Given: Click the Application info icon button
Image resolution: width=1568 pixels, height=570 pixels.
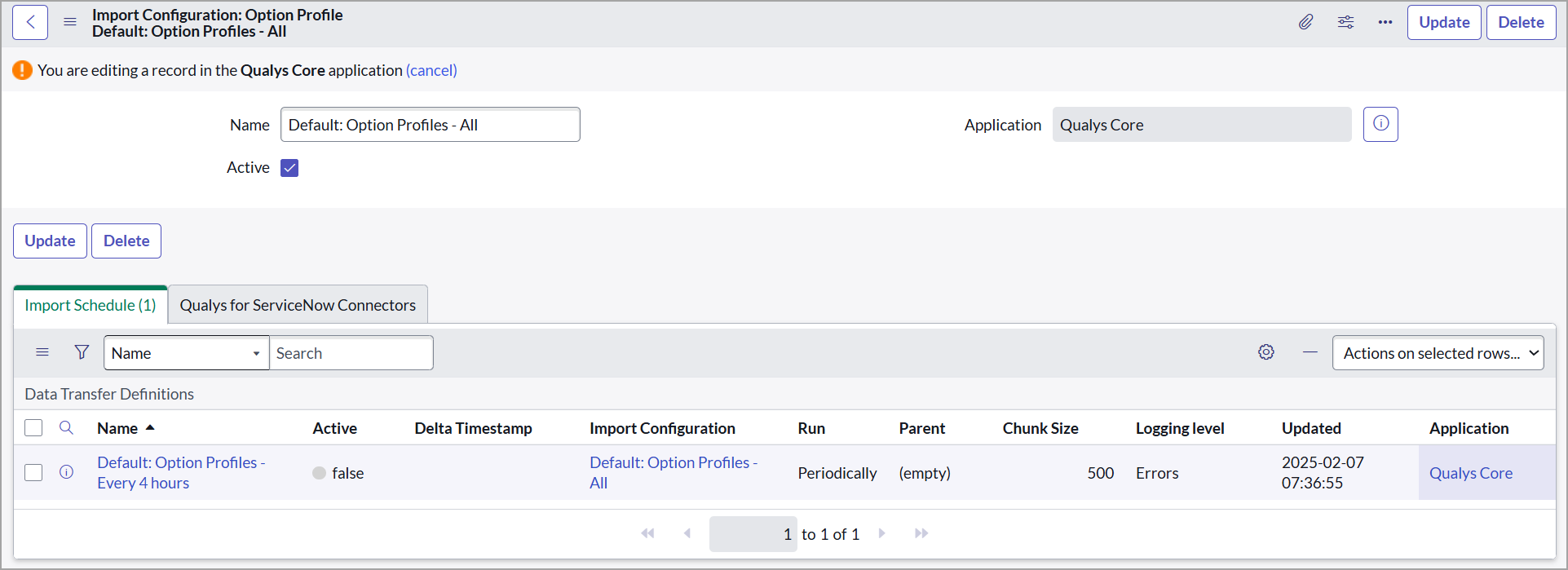Looking at the screenshot, I should pyautogui.click(x=1380, y=124).
